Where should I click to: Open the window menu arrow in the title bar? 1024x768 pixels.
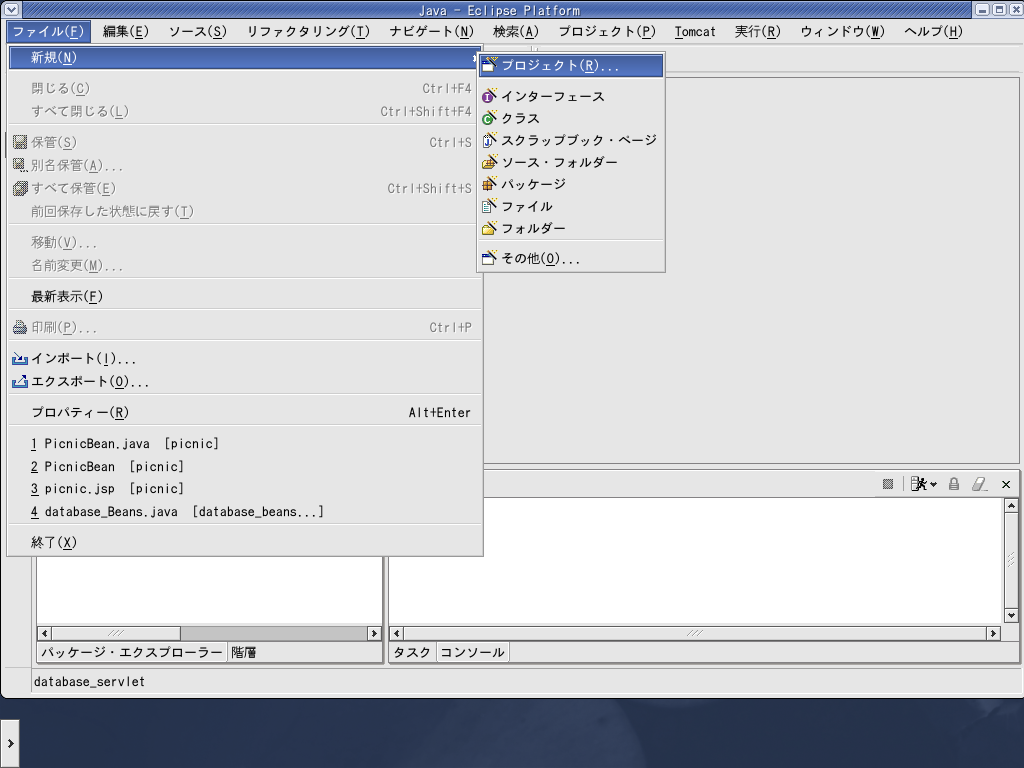11,9
